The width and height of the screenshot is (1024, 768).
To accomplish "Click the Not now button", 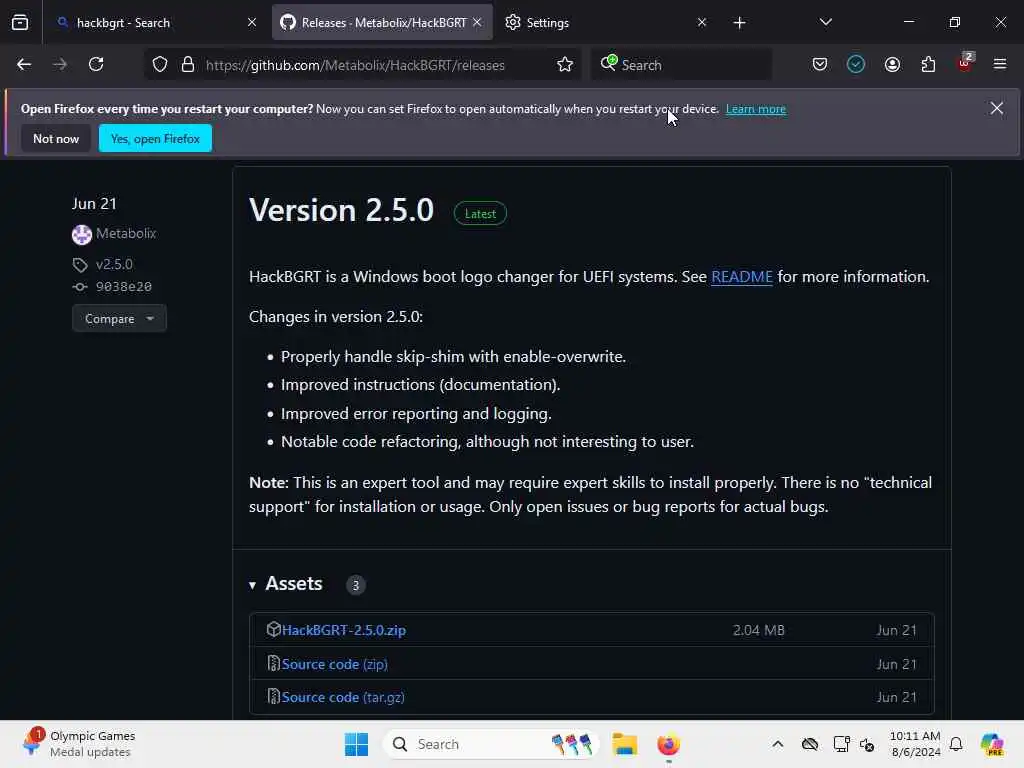I will pyautogui.click(x=56, y=138).
